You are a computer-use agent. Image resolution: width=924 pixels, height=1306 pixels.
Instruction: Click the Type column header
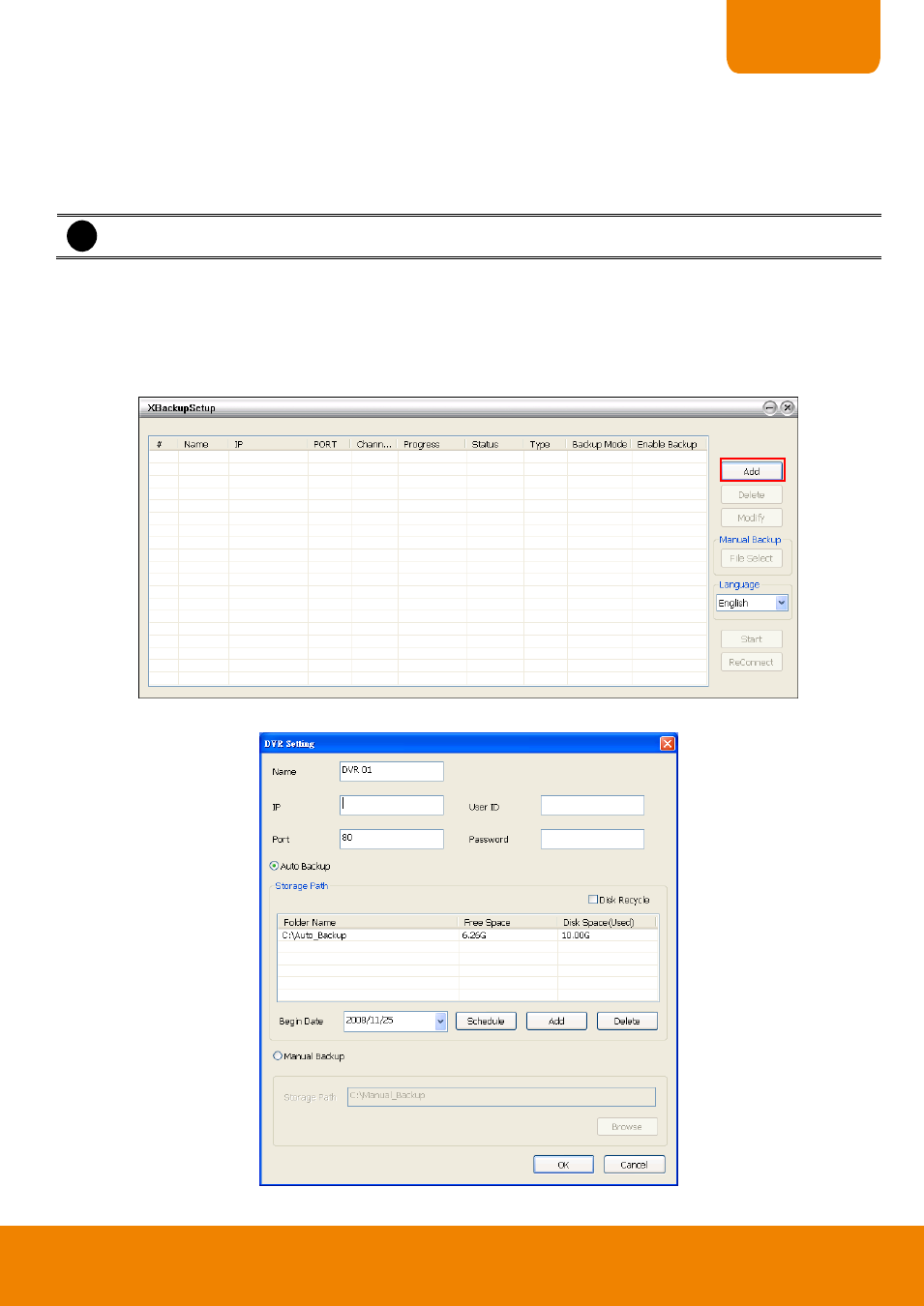point(546,444)
